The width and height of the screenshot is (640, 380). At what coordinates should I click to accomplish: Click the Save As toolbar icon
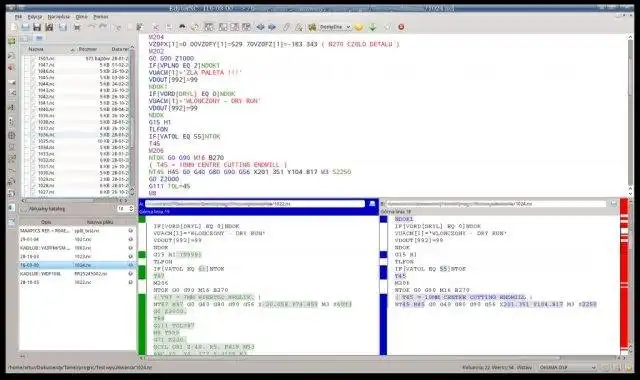coord(49,27)
